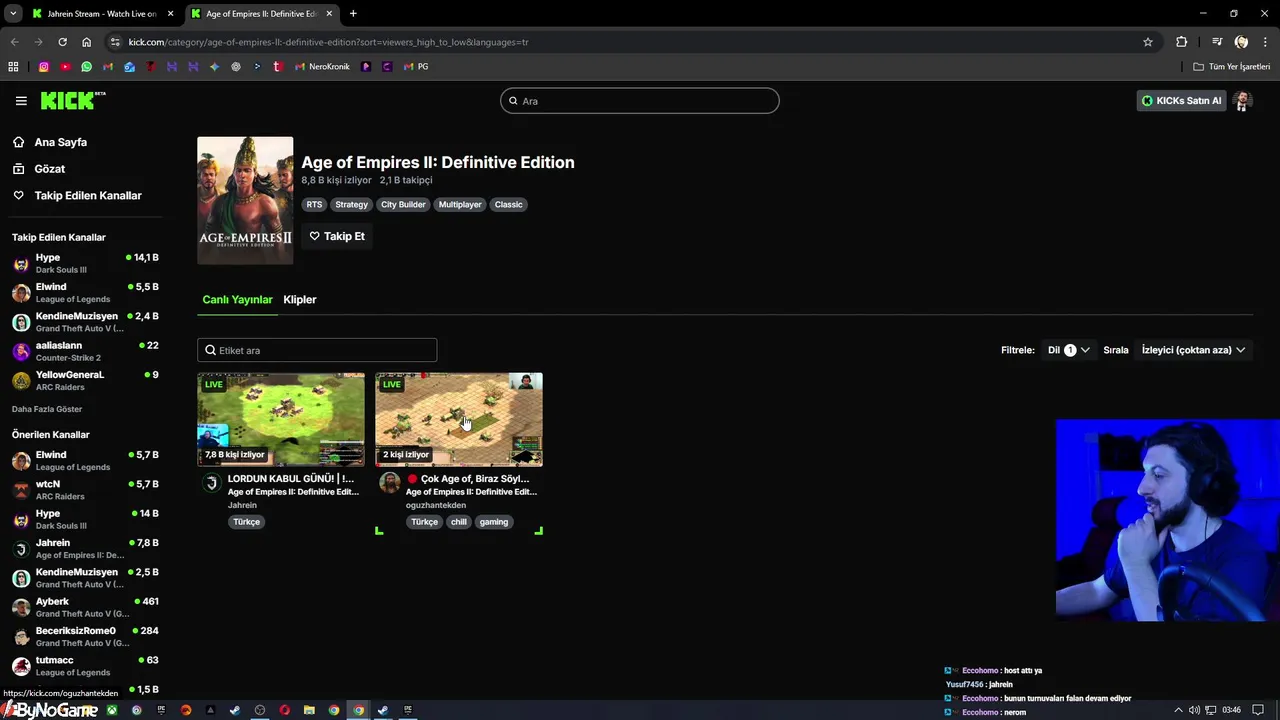Open Ayberk channel in recommended list
Viewport: 1280px width, 720px height.
(85, 607)
